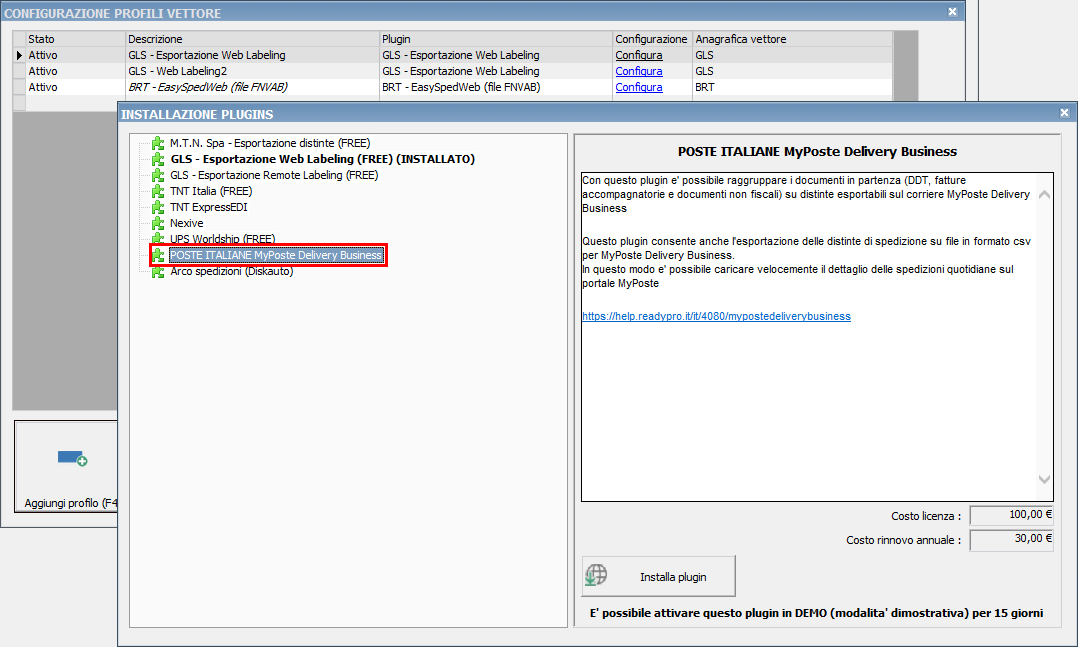This screenshot has width=1078, height=647.
Task: Click the Costo rinnovo annuale field
Action: (x=1011, y=540)
